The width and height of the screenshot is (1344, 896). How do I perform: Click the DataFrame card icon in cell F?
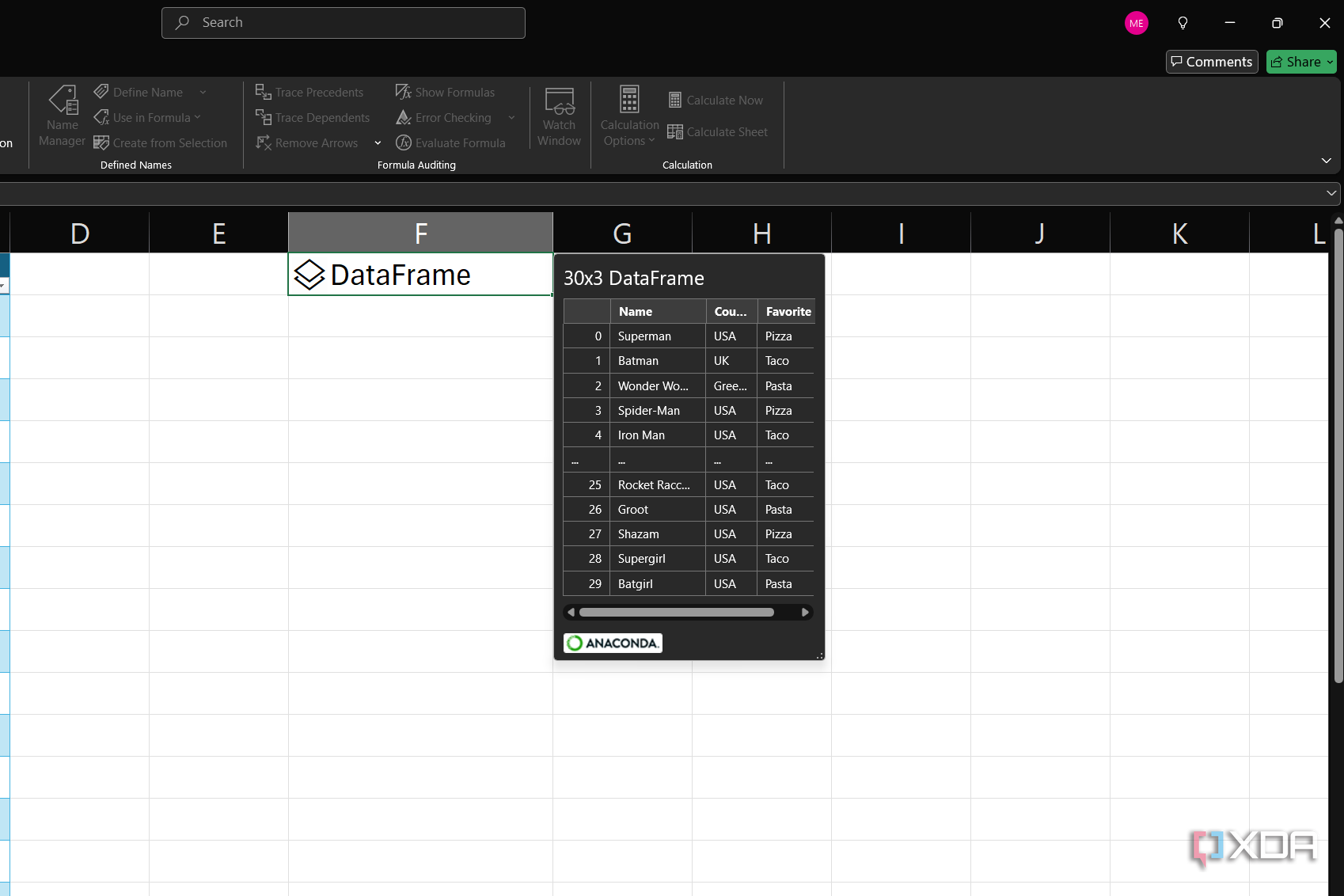[309, 275]
